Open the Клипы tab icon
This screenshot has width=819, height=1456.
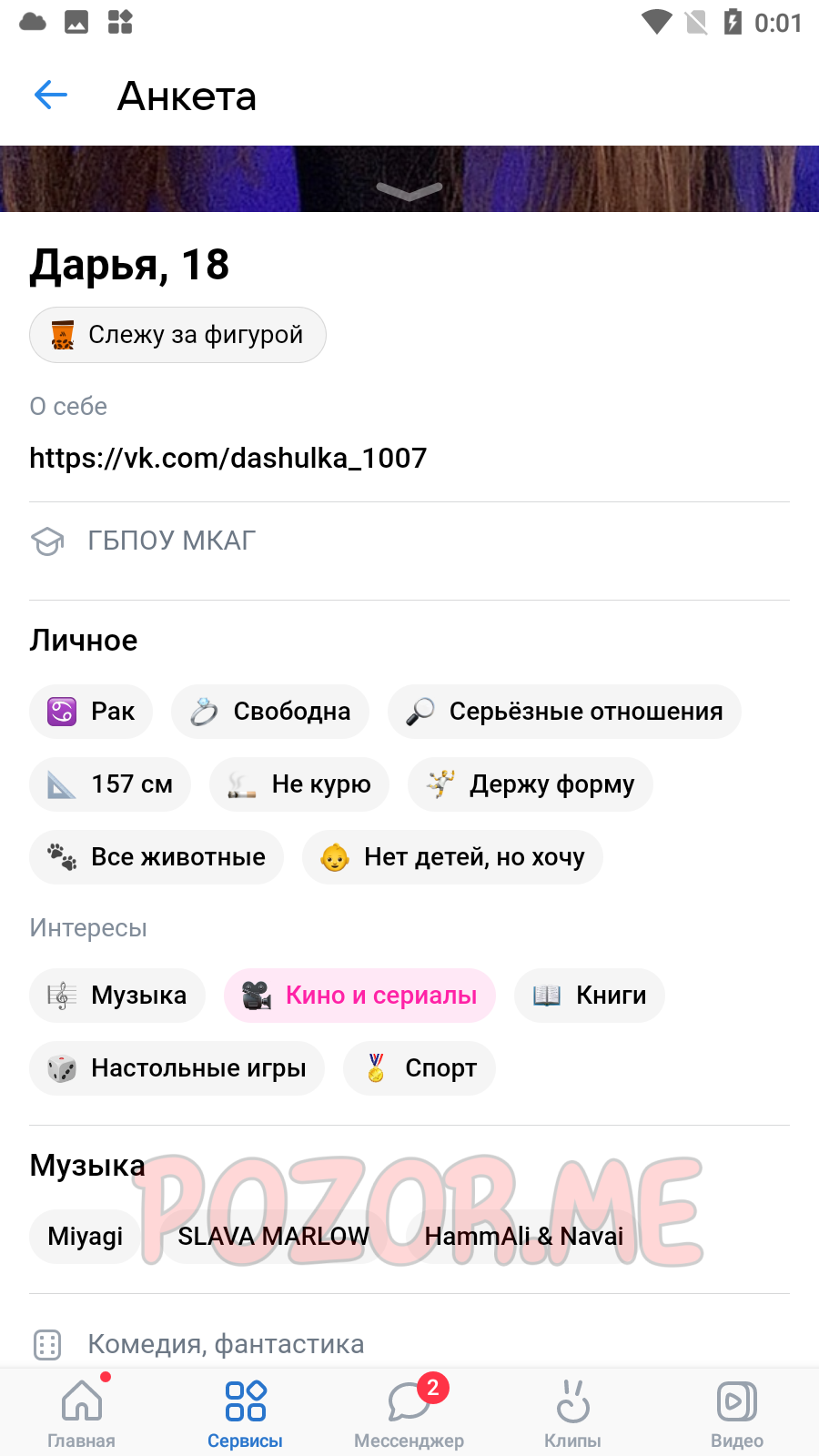[x=572, y=1400]
